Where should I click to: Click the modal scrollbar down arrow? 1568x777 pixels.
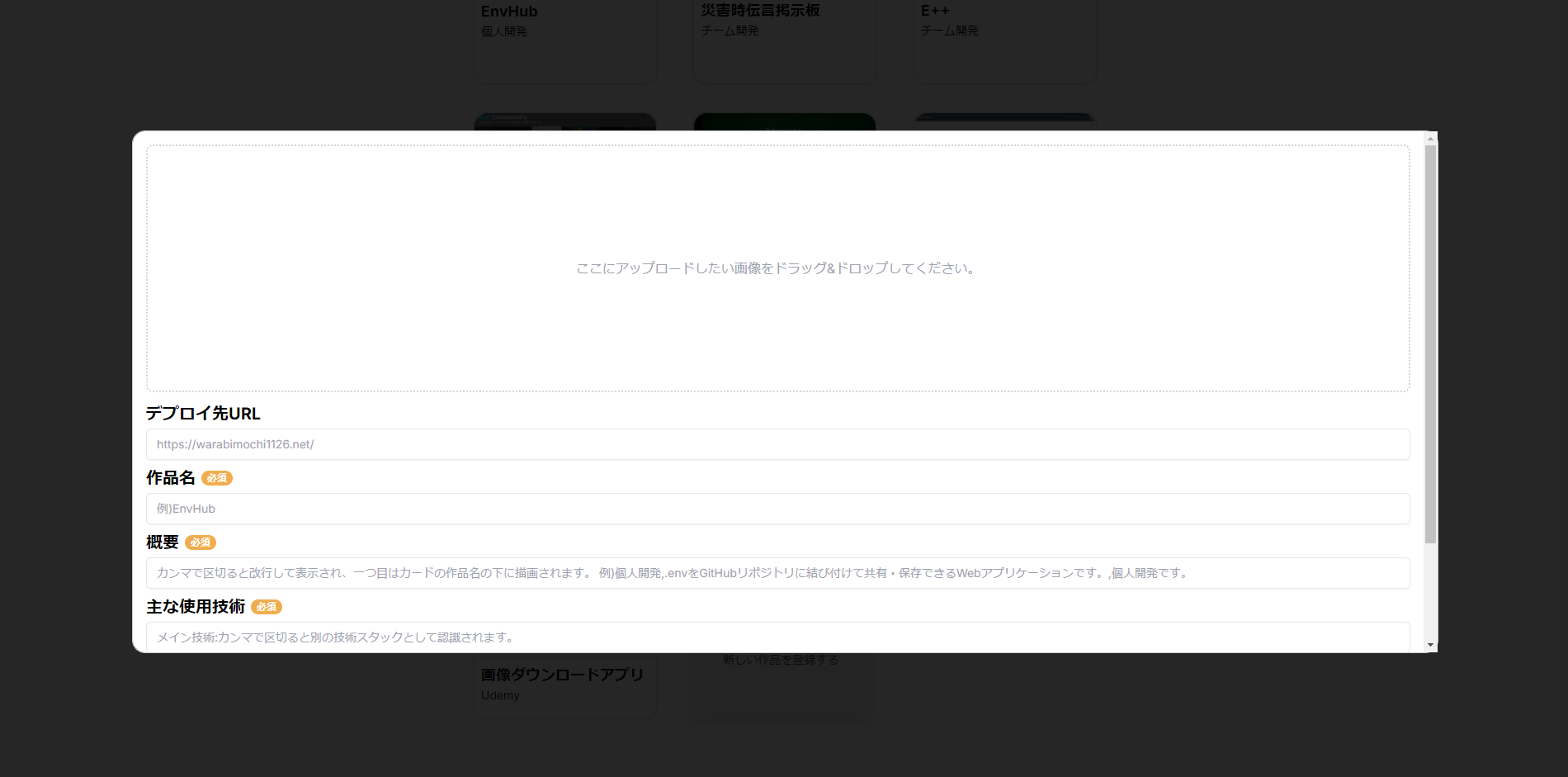coord(1430,645)
